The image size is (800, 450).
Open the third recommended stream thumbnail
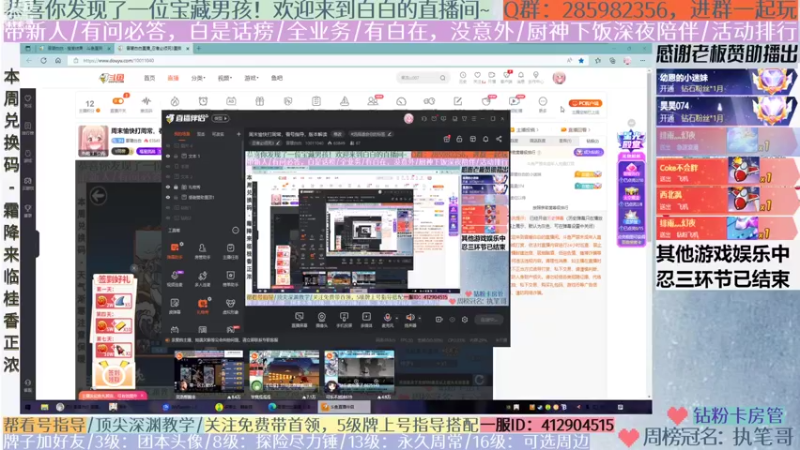(x=359, y=371)
